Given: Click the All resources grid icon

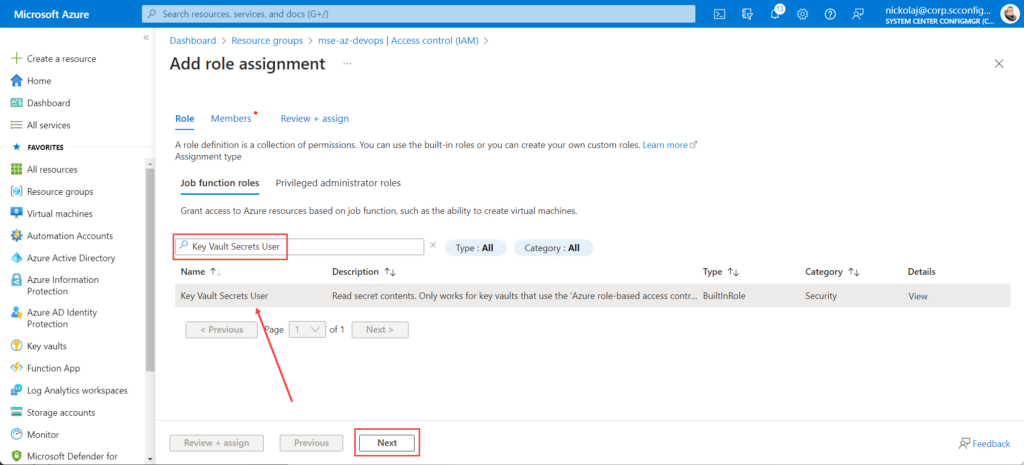Looking at the screenshot, I should 17,169.
